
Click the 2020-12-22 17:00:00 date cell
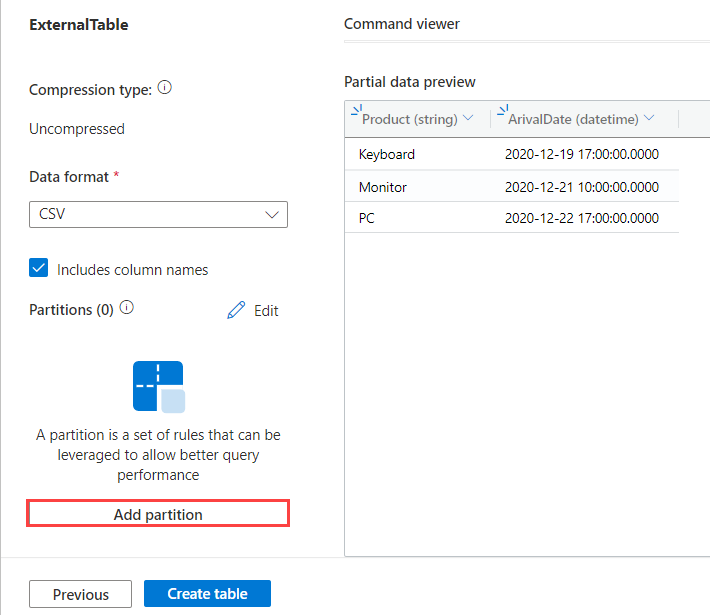coord(582,218)
